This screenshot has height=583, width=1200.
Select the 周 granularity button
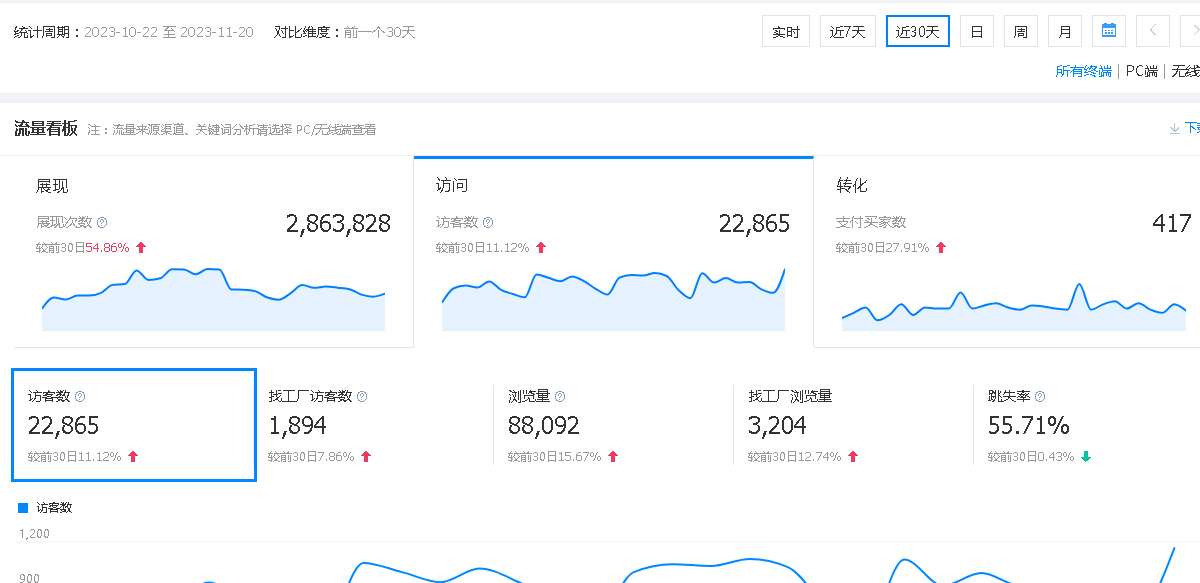tap(1021, 31)
